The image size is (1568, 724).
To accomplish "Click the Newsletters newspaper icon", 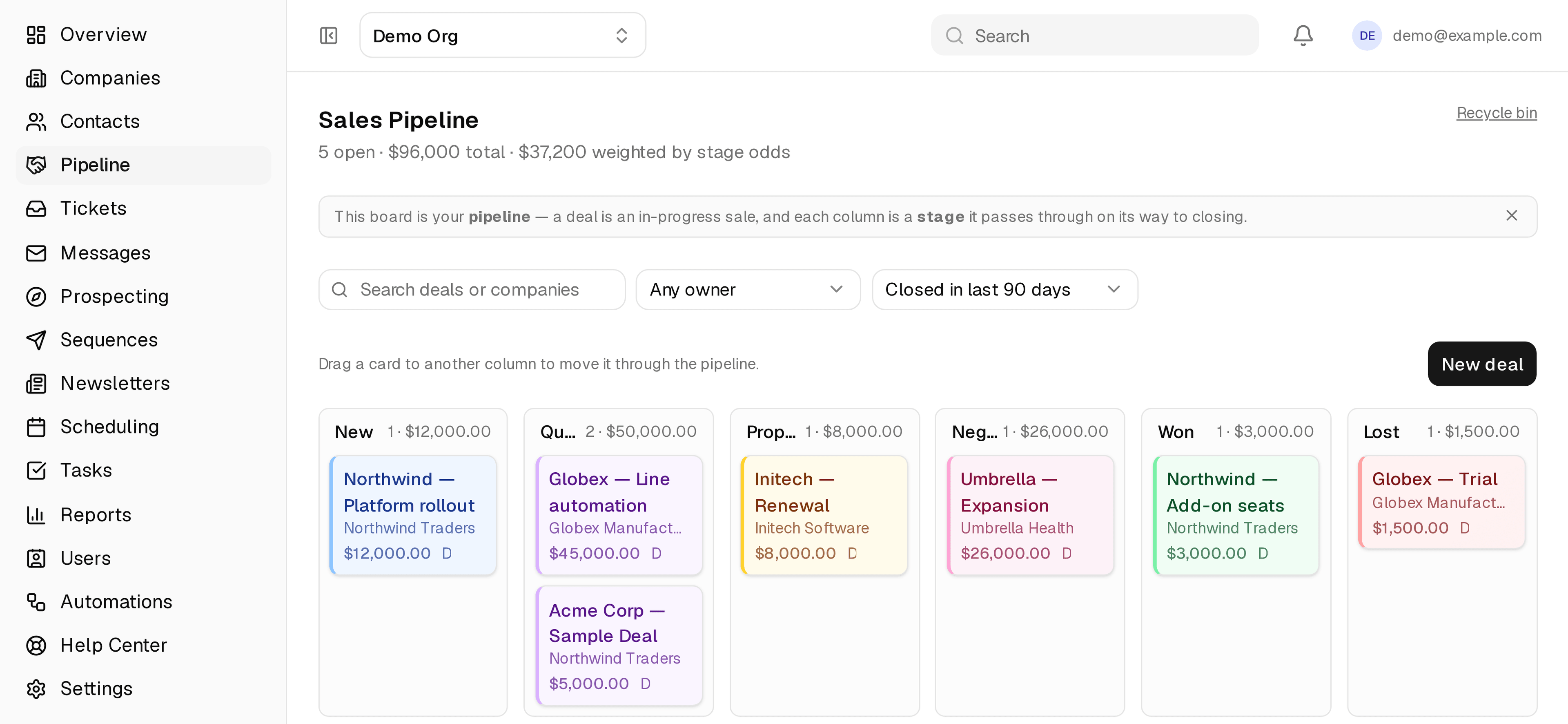I will point(36,384).
